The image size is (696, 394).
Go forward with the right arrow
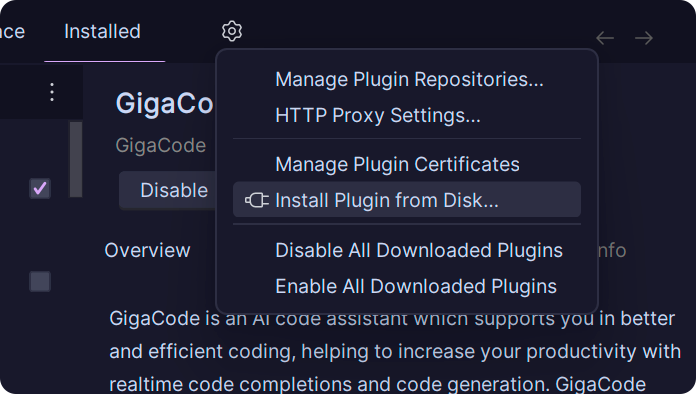coord(644,38)
